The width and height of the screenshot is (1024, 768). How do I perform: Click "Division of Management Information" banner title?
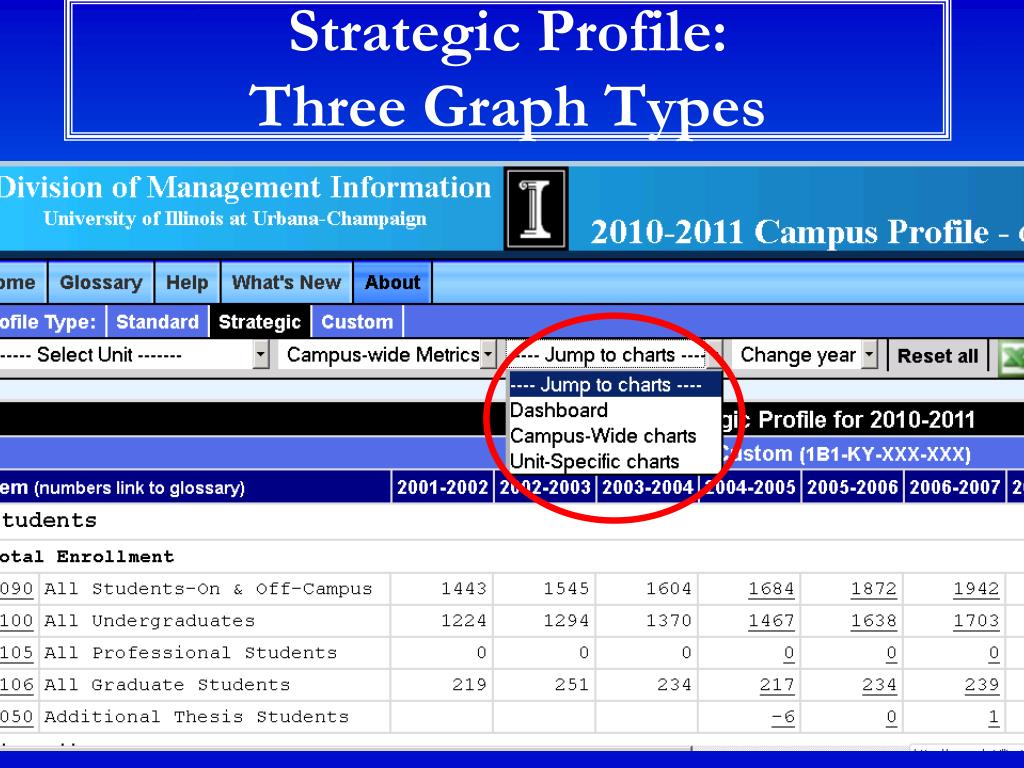click(x=245, y=188)
